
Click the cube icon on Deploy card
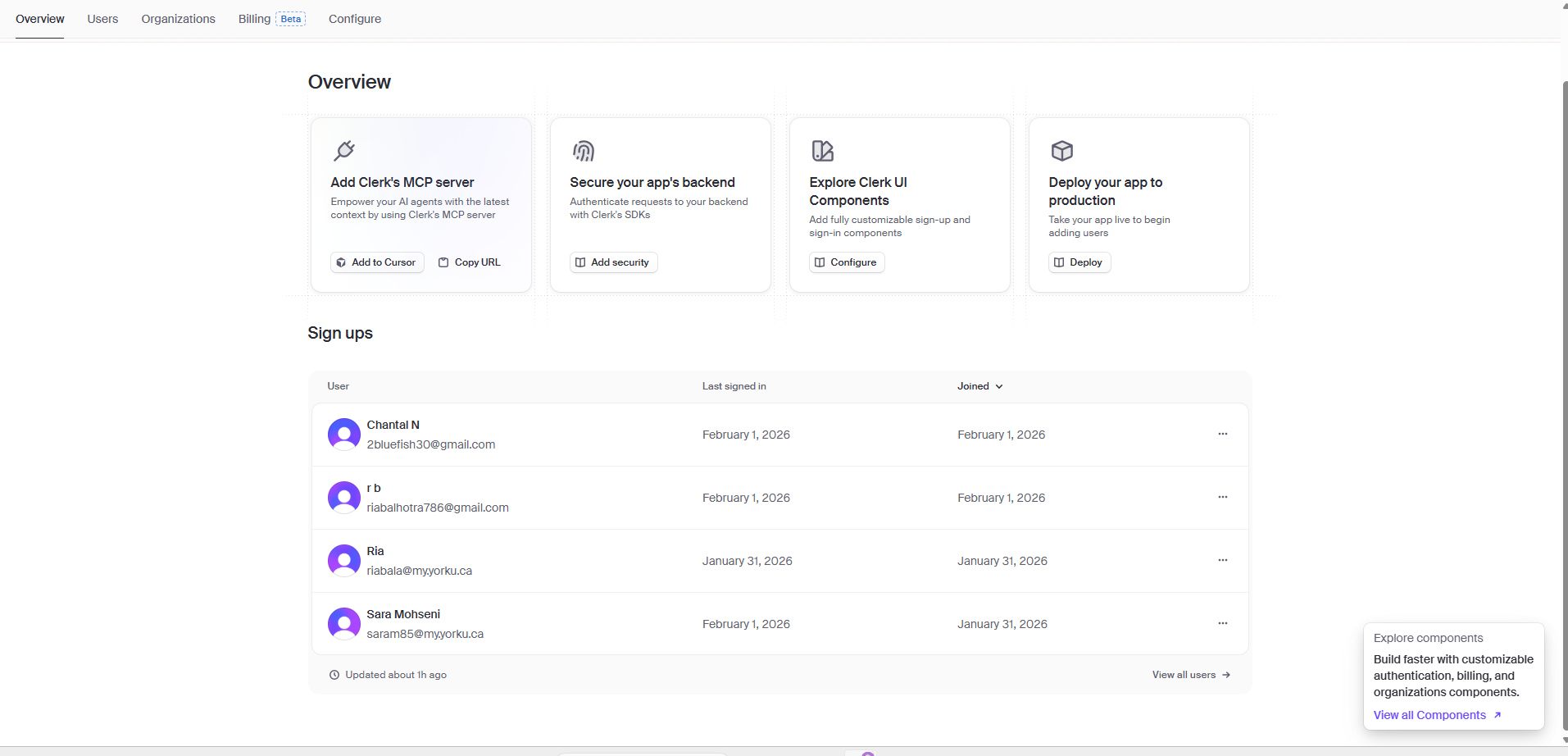[1062, 151]
